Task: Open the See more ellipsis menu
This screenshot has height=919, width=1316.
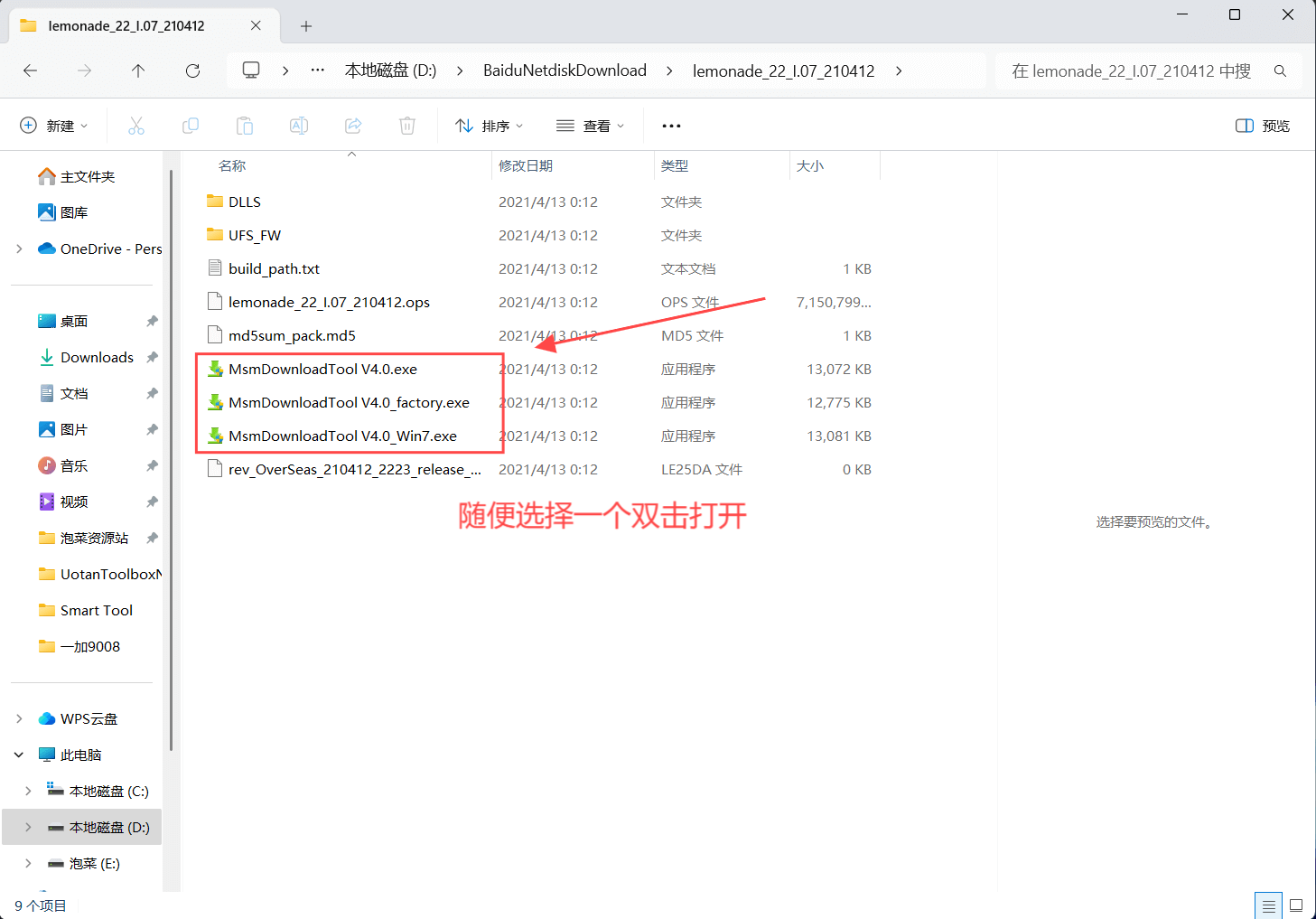Action: pyautogui.click(x=671, y=126)
